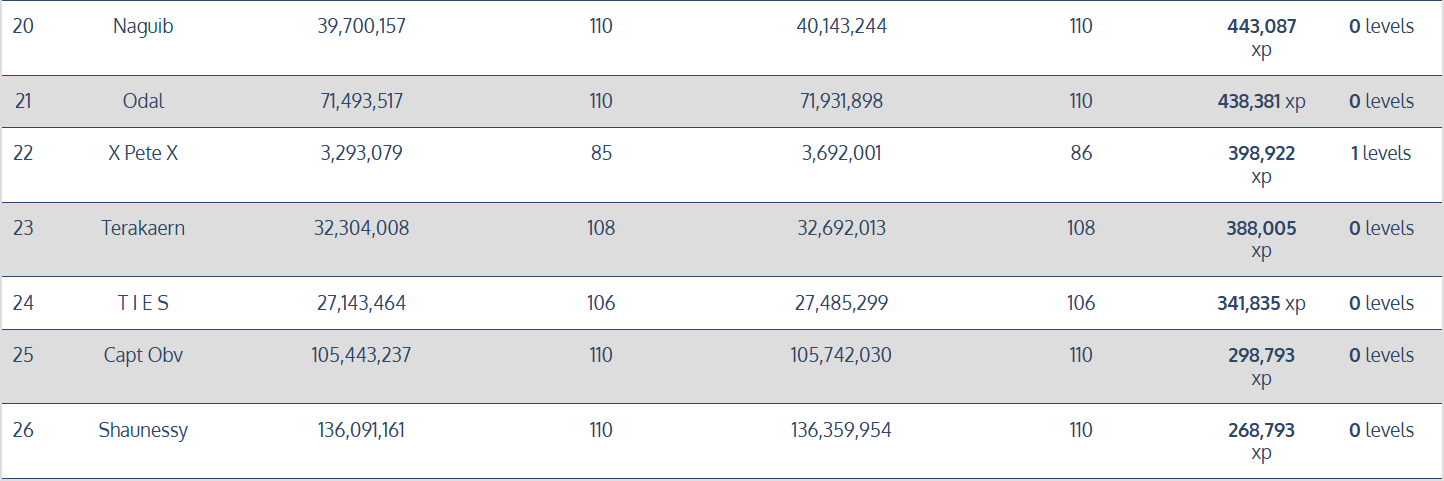Click the start level 85 cell
This screenshot has width=1444, height=481.
(x=601, y=153)
